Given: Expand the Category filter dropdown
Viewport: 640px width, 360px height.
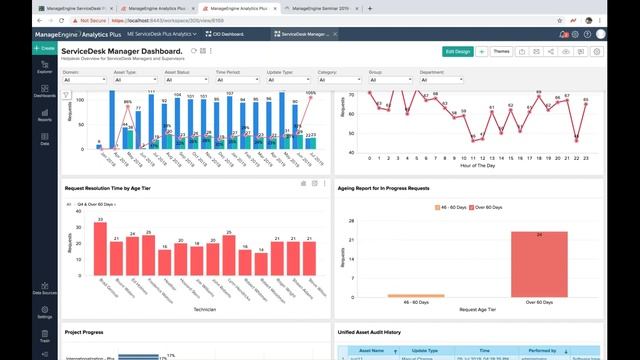Looking at the screenshot, I should point(339,80).
